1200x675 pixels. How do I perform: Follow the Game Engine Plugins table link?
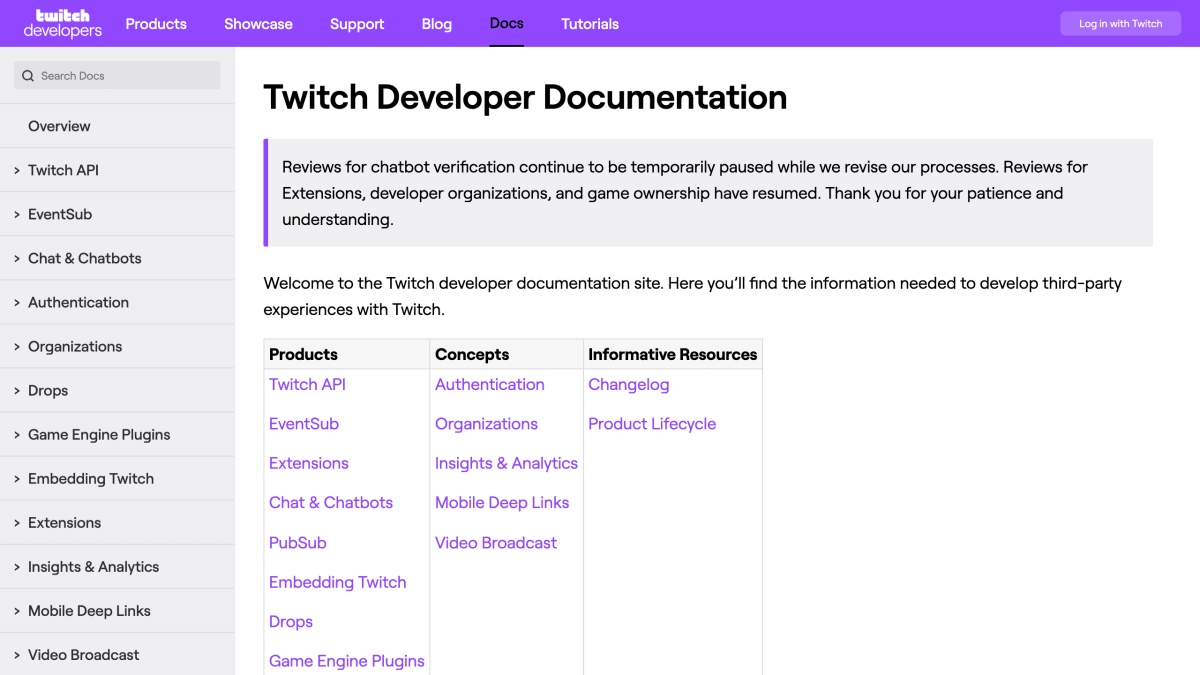347,661
